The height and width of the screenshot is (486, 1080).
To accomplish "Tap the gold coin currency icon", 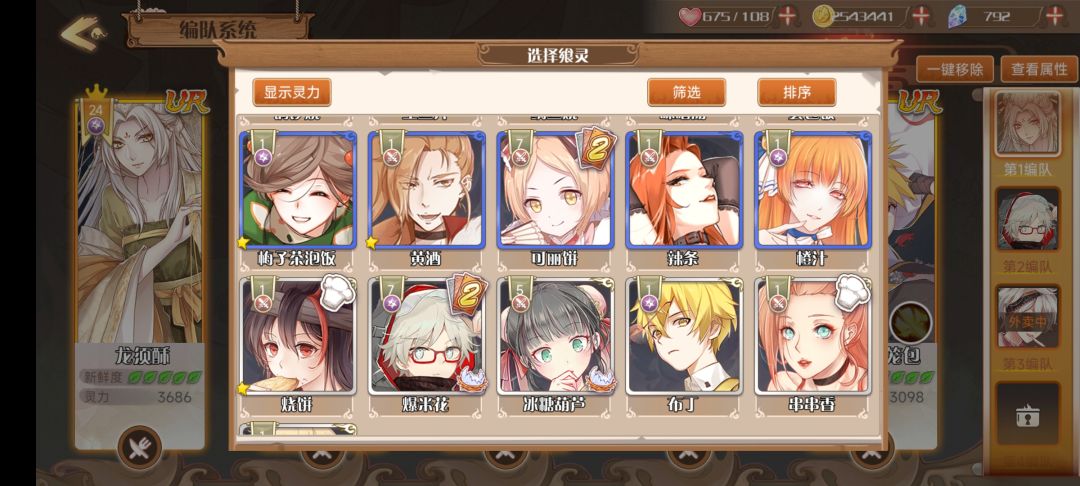I will pos(822,17).
